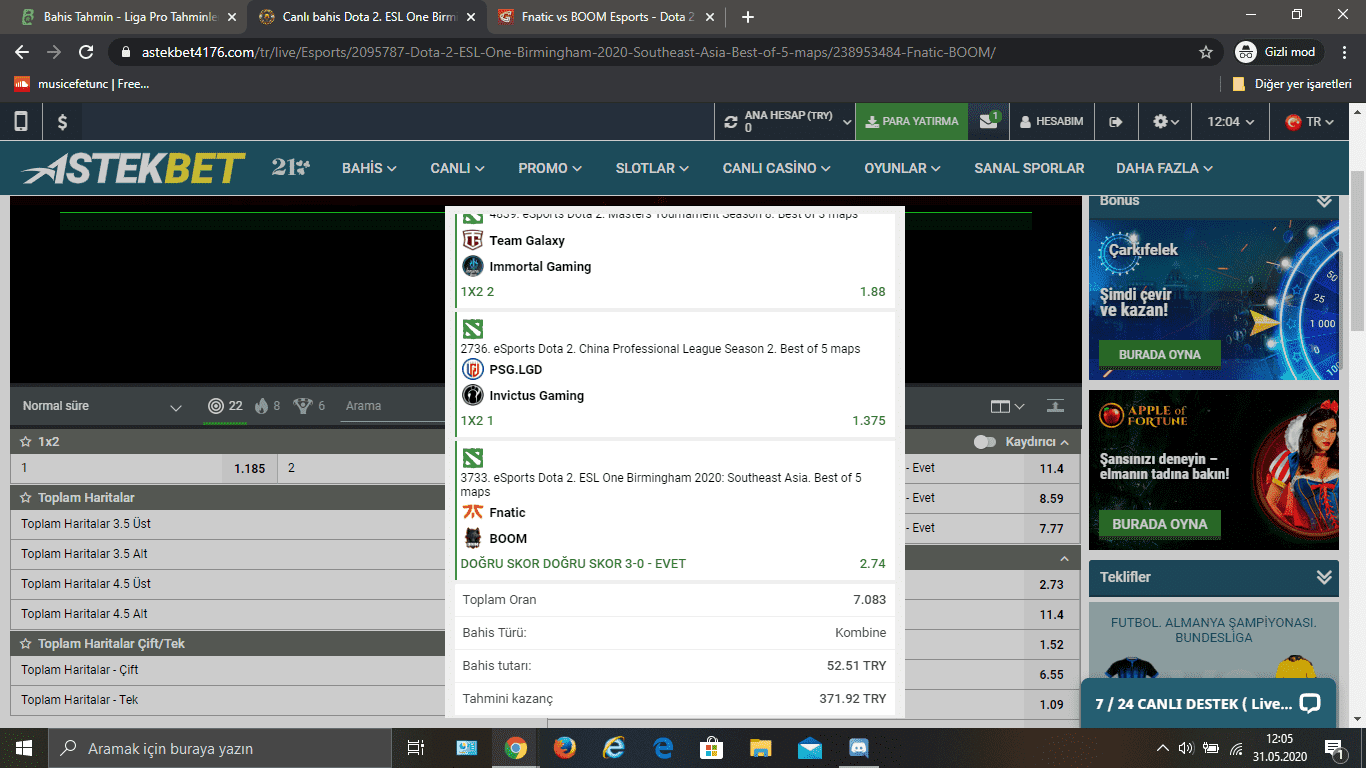Select the Toplam Haritalar 4.5 Alt row
1366x768 pixels.
click(x=228, y=614)
